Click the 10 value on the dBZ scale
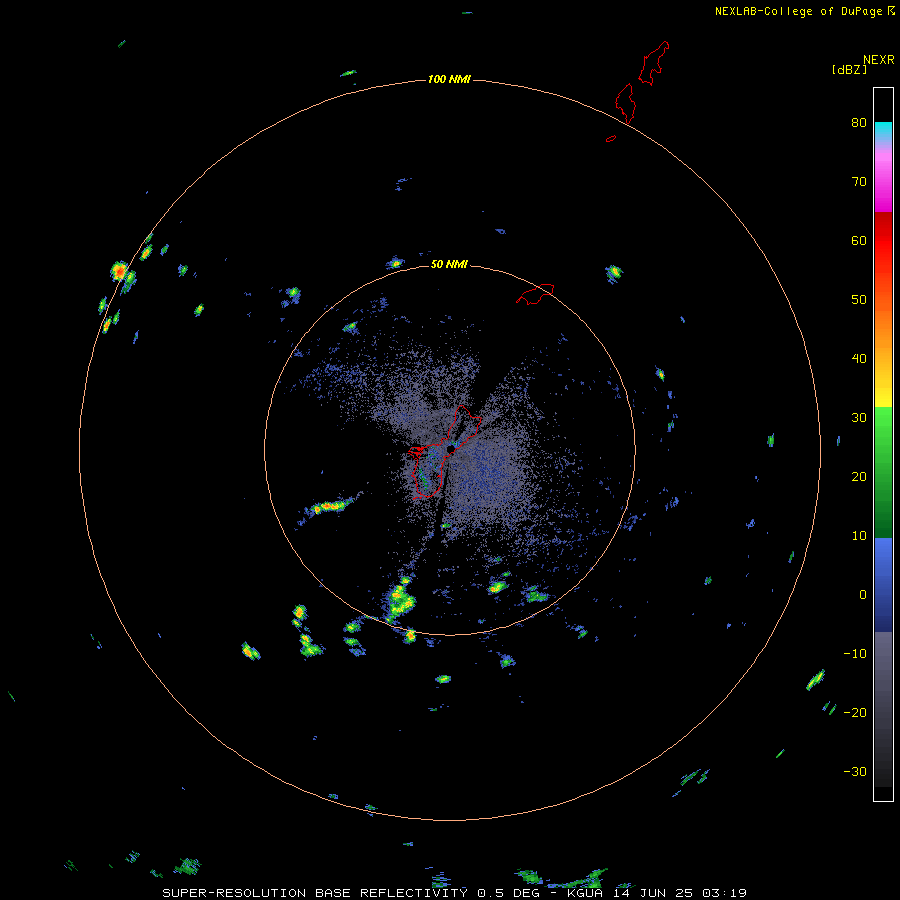Viewport: 900px width, 900px height. 859,536
